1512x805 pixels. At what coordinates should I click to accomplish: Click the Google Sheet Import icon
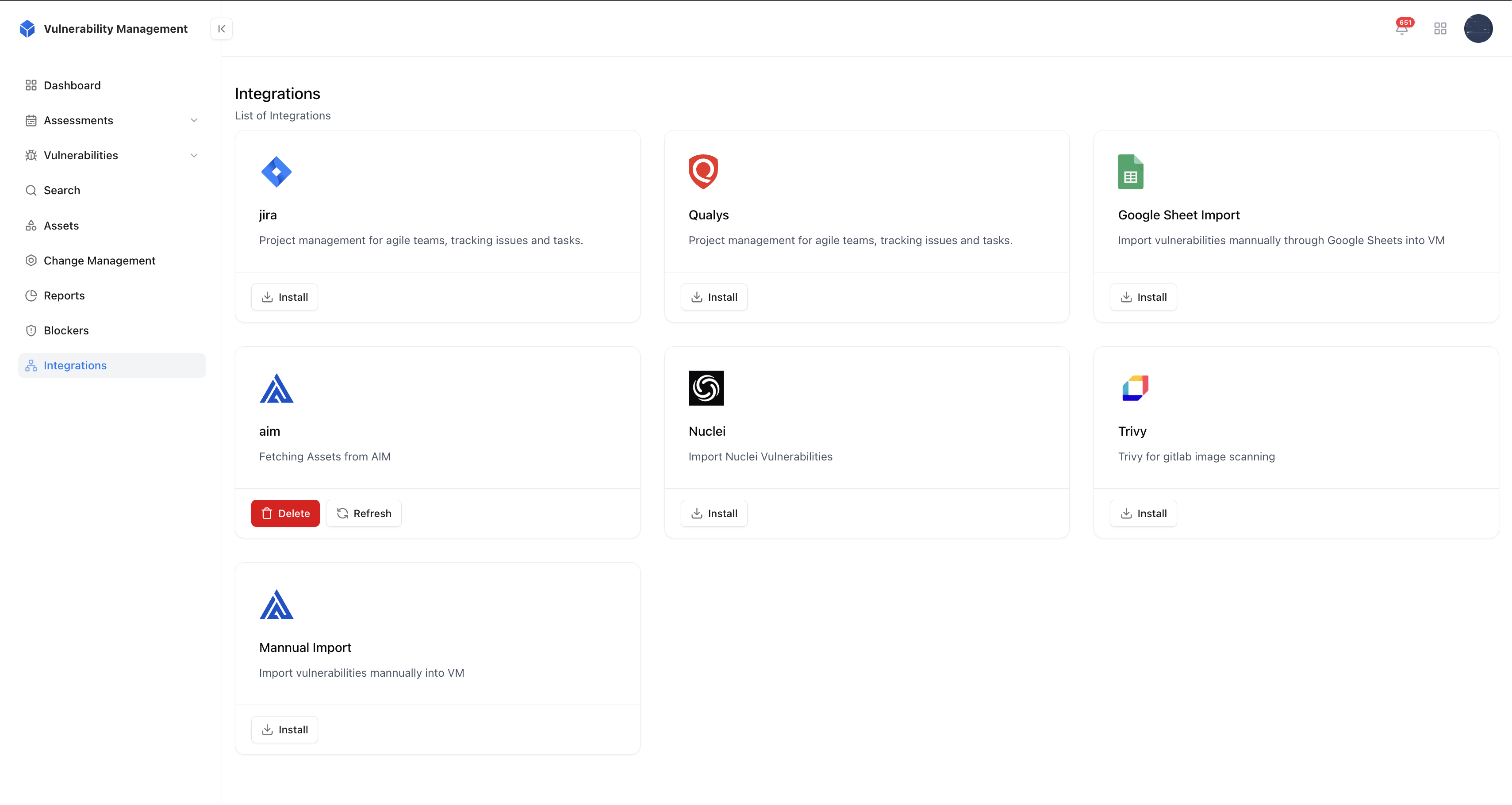pos(1131,171)
